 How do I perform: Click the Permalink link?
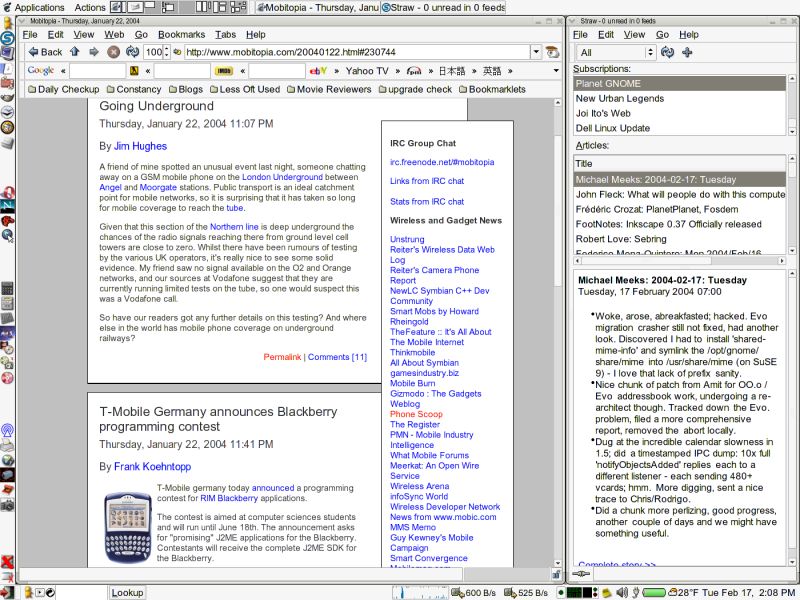[x=282, y=357]
